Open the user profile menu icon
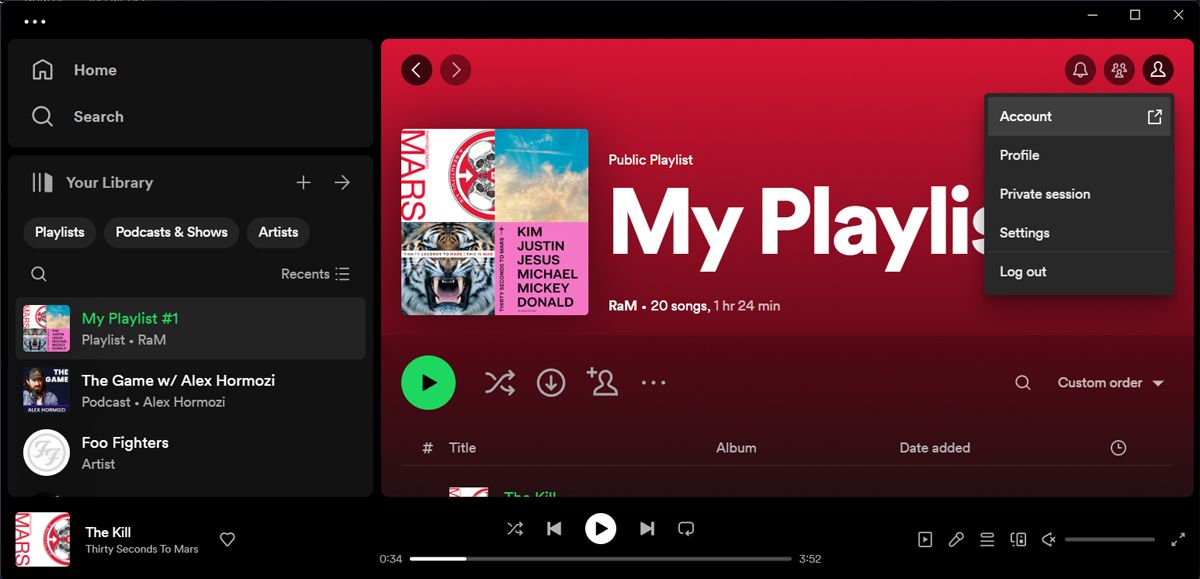This screenshot has height=579, width=1200. [1158, 70]
